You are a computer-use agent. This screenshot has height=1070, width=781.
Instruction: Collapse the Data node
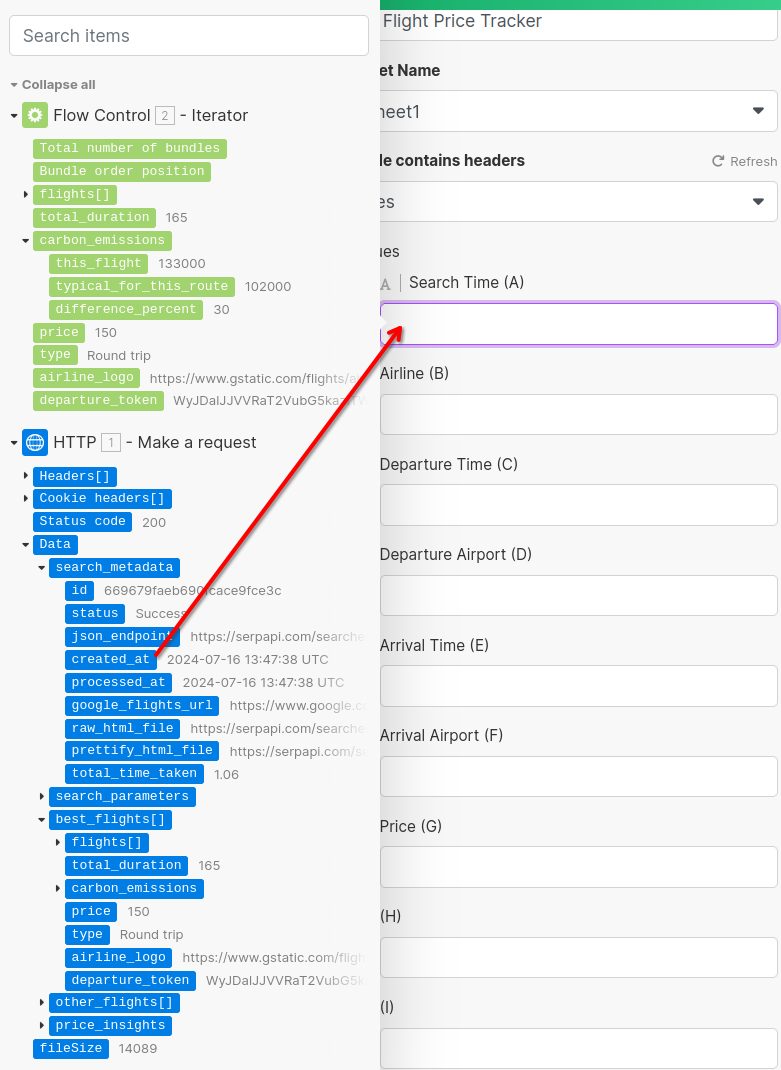click(24, 544)
